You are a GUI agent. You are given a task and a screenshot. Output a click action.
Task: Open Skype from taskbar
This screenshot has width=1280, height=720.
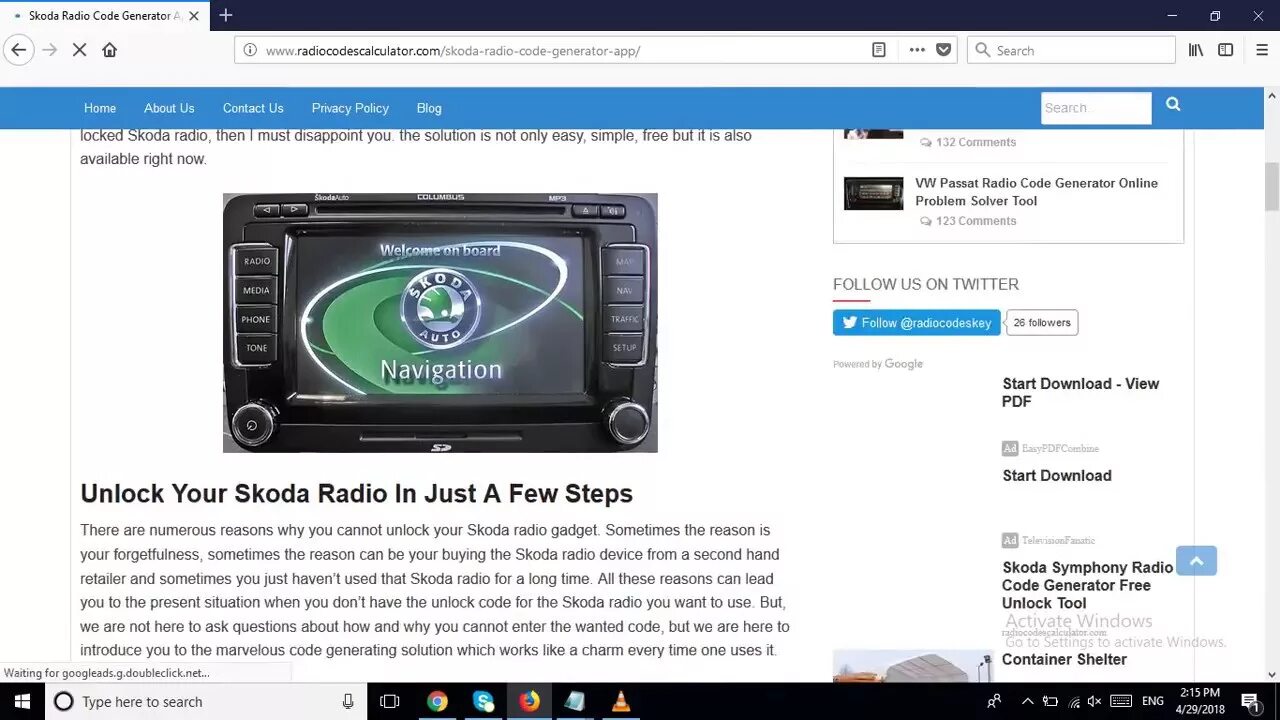click(x=484, y=701)
